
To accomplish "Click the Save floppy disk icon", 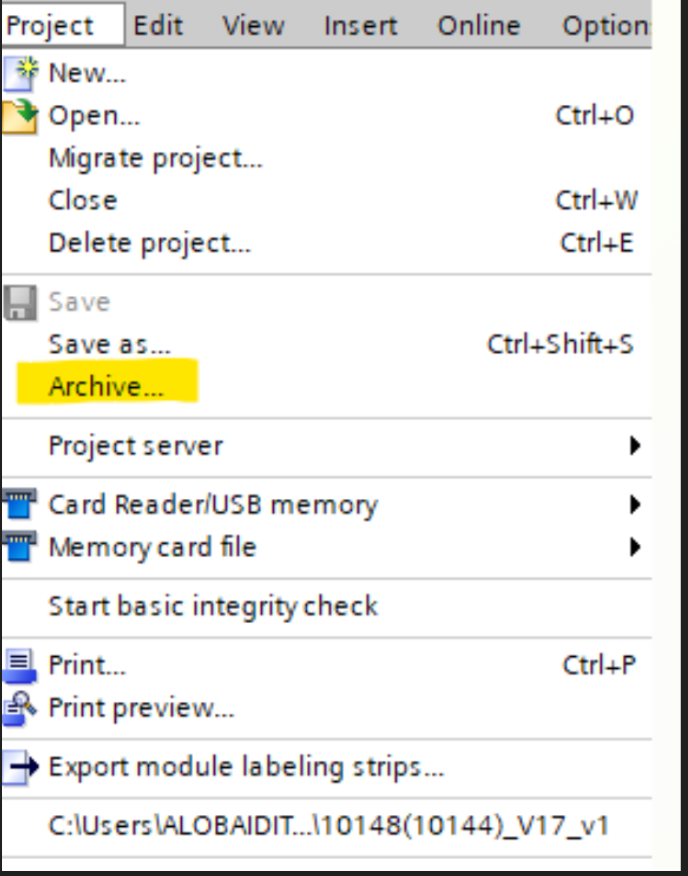I will (x=20, y=302).
